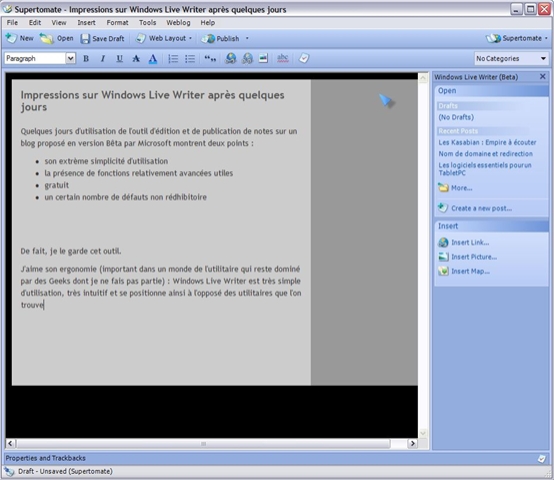Toggle Underline formatting
Image resolution: width=554 pixels, height=480 pixels.
pyautogui.click(x=119, y=59)
